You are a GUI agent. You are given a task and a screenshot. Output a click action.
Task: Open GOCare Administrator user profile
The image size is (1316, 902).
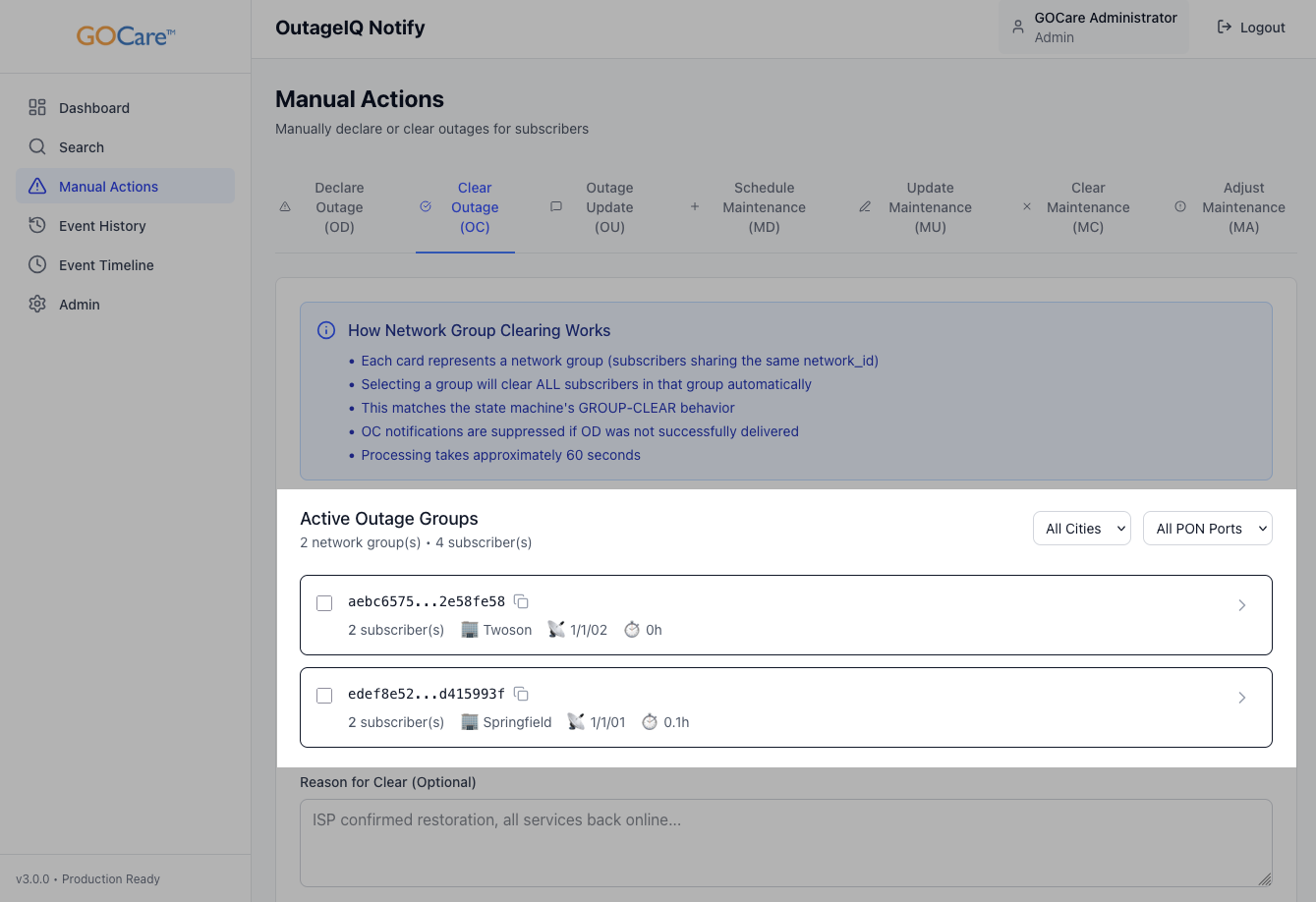[1093, 28]
